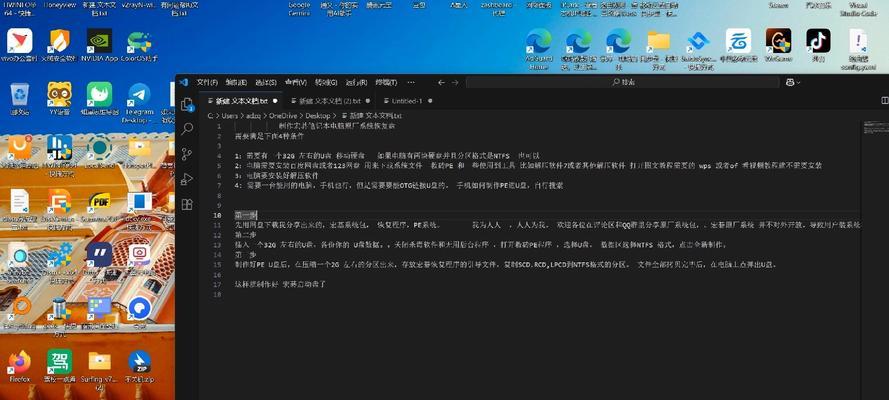The width and height of the screenshot is (889, 400).
Task: Click the unsaved dot on 新建 文本文档 (2).txt tab
Action: 368,101
